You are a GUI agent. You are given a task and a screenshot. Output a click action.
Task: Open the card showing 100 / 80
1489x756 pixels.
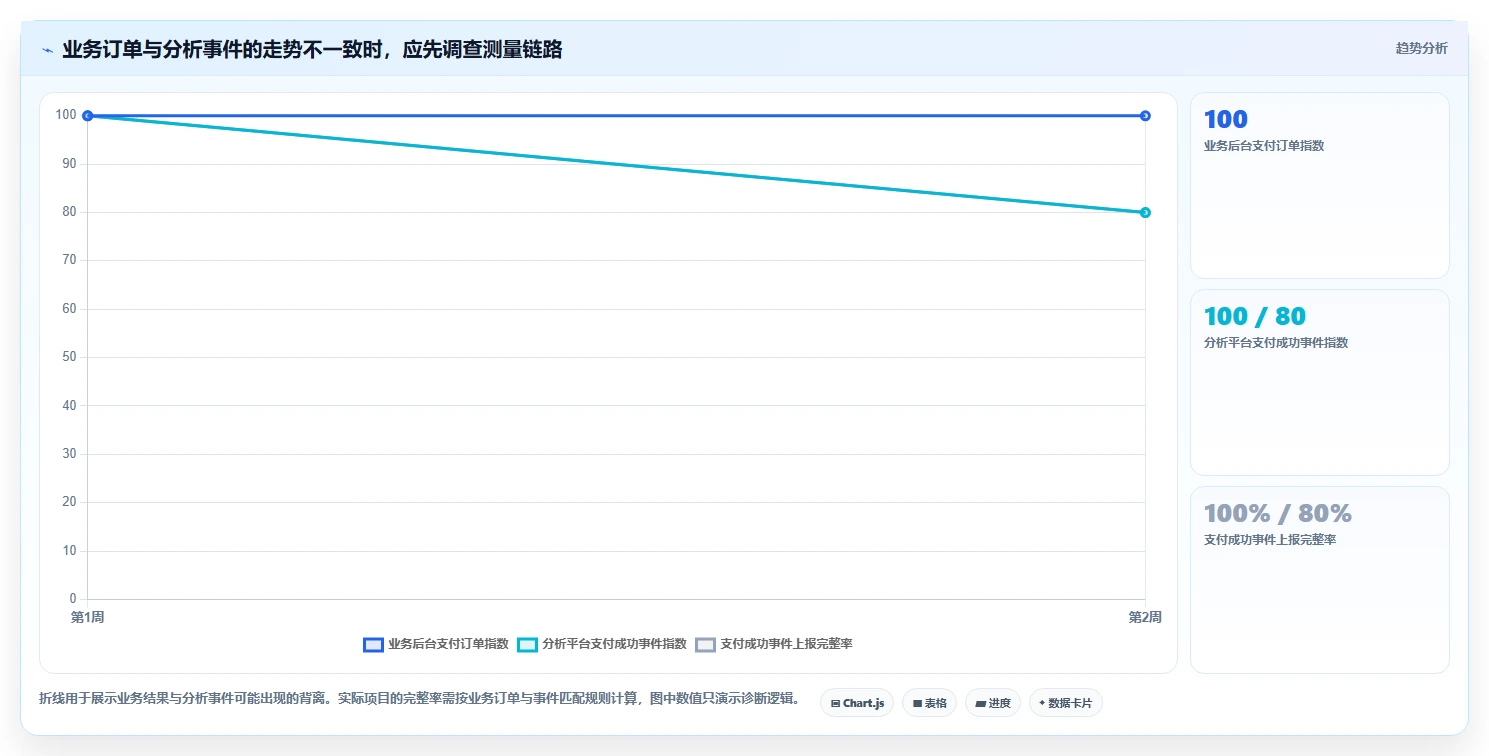[1319, 382]
